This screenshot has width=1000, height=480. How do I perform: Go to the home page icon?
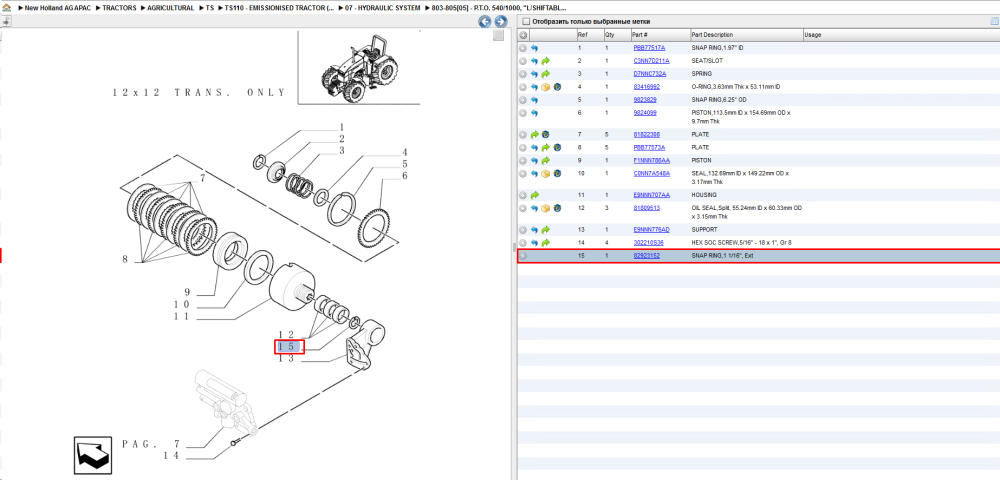(x=6, y=8)
